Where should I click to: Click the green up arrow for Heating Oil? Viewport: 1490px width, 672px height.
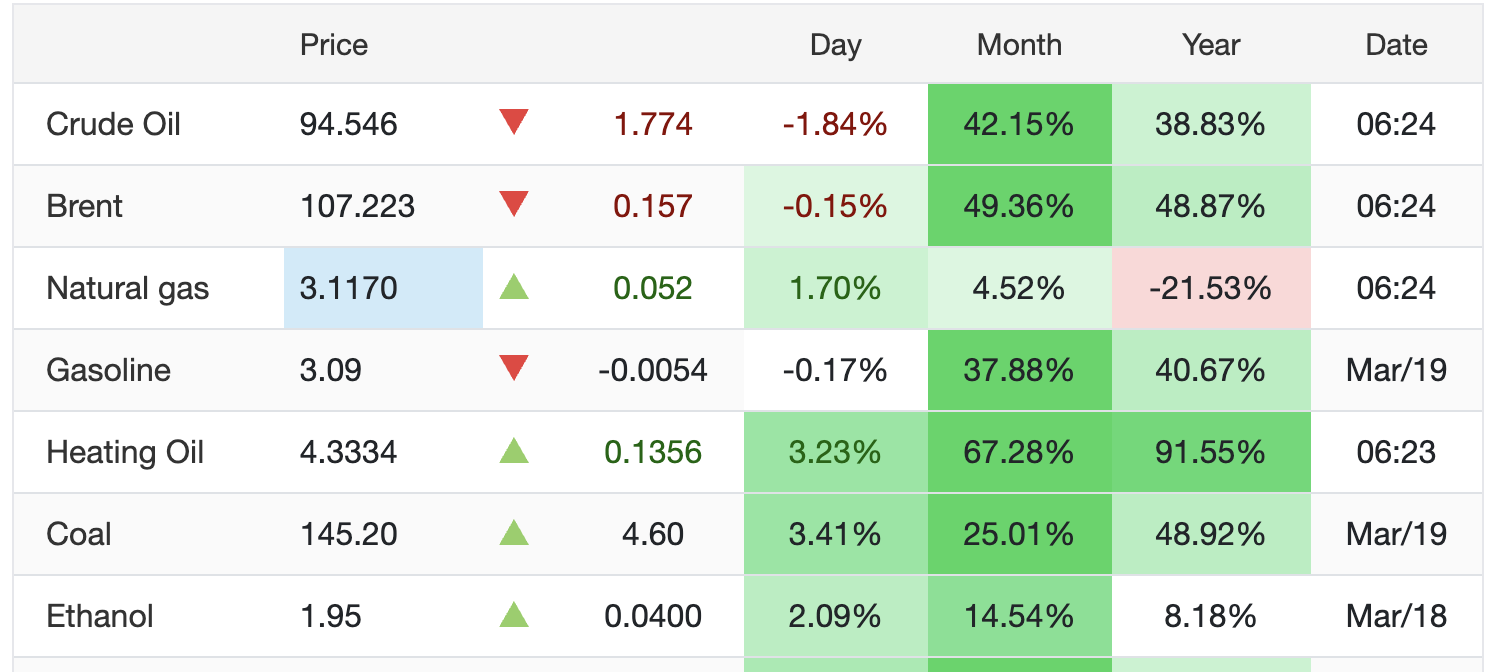click(513, 452)
